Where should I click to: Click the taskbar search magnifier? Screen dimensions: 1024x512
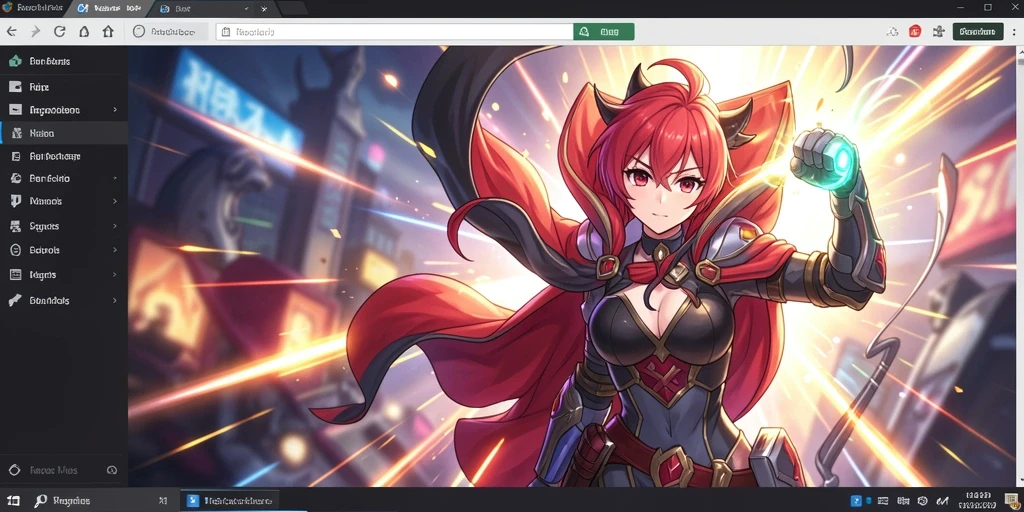40,501
